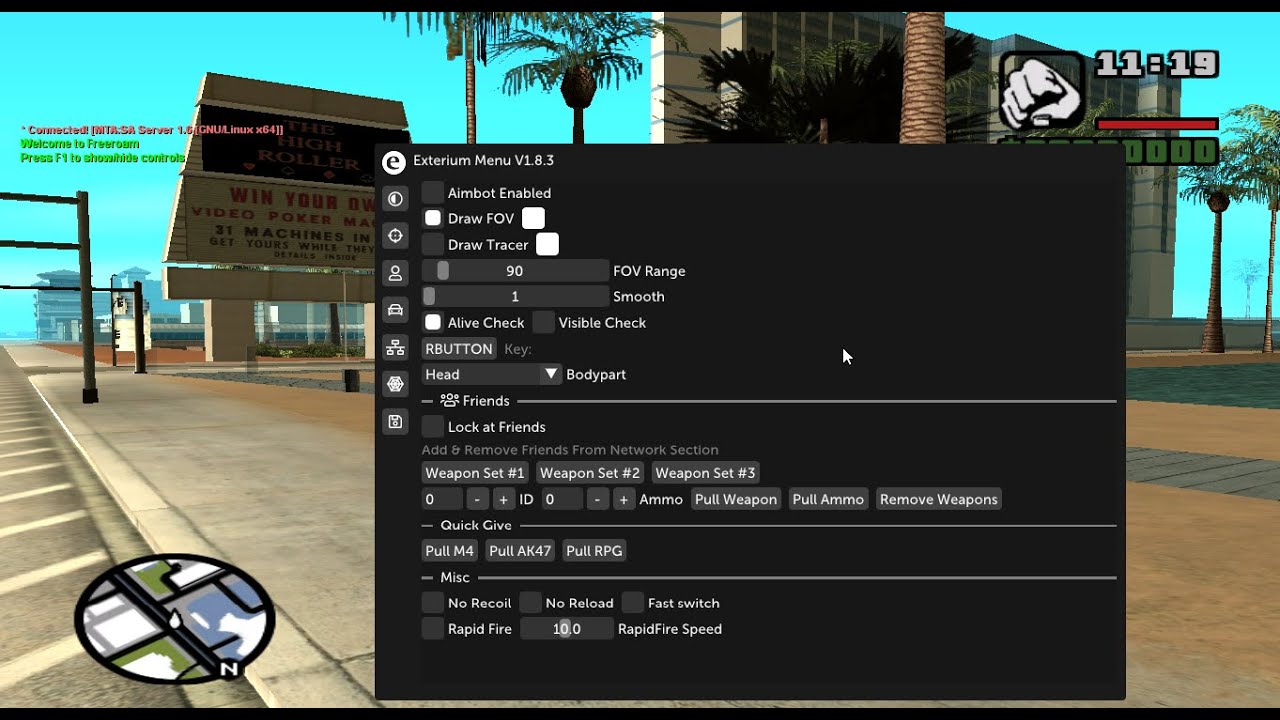Open the player person-icon sidebar tab
1280x720 pixels.
(x=395, y=273)
